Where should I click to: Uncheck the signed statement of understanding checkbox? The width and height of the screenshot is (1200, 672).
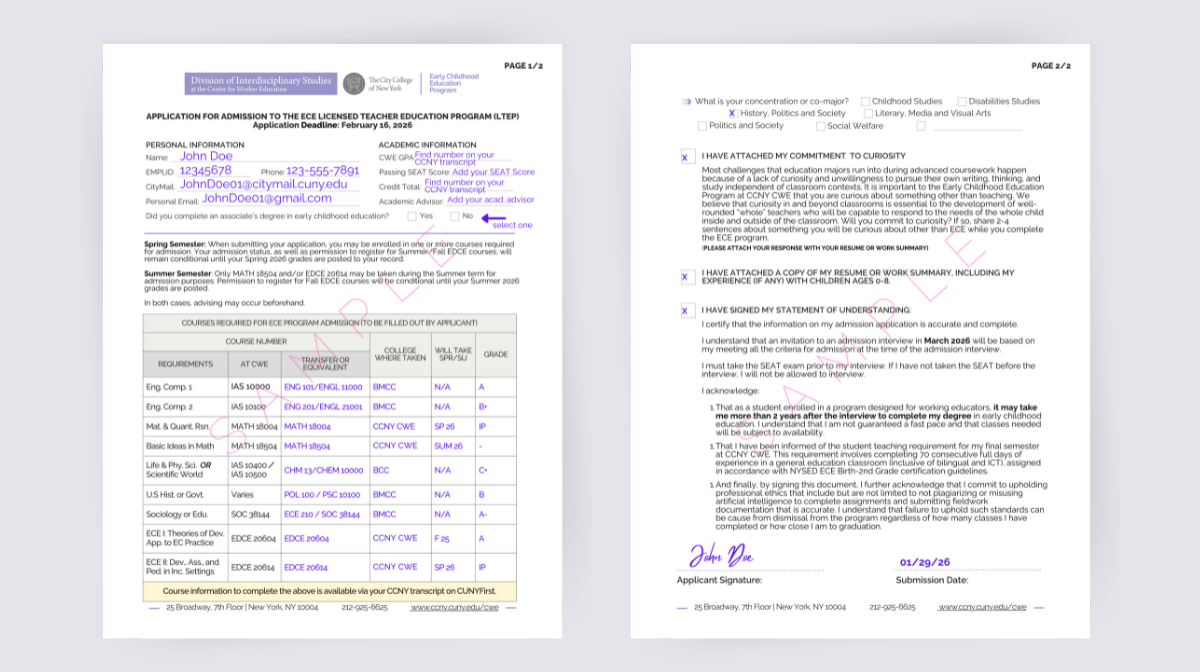[686, 310]
